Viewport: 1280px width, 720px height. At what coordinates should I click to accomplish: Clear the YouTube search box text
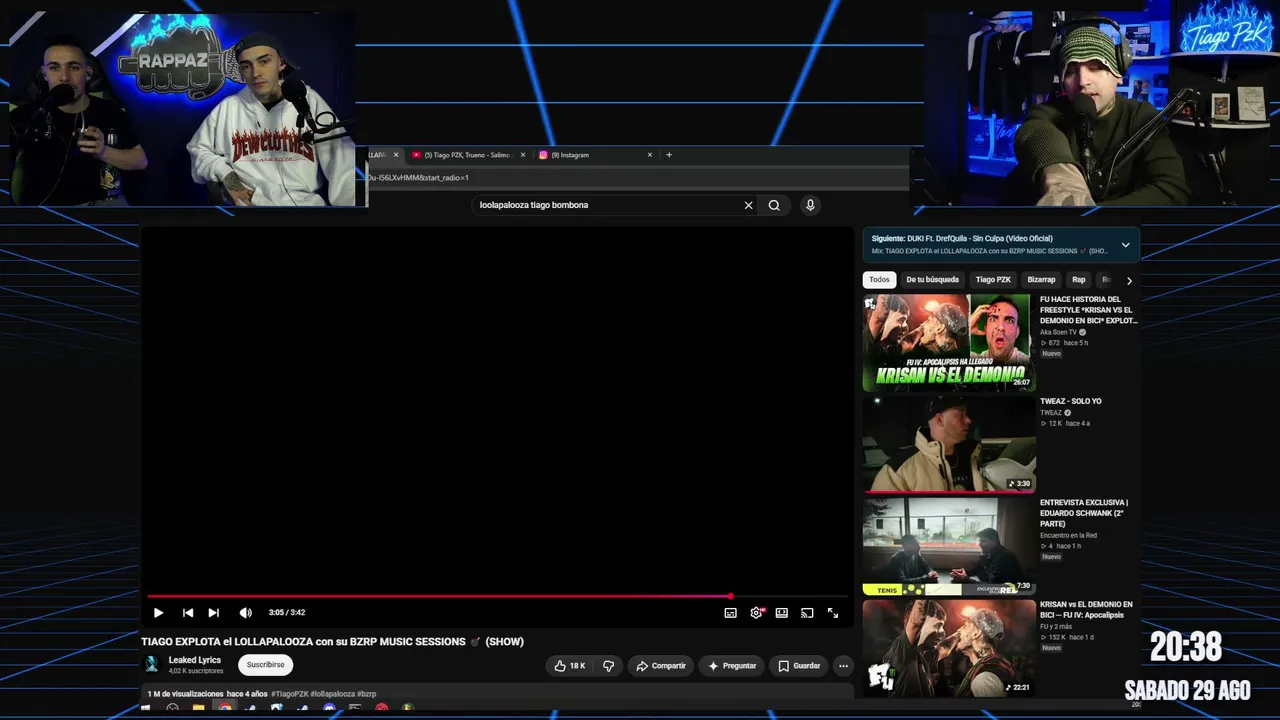748,205
